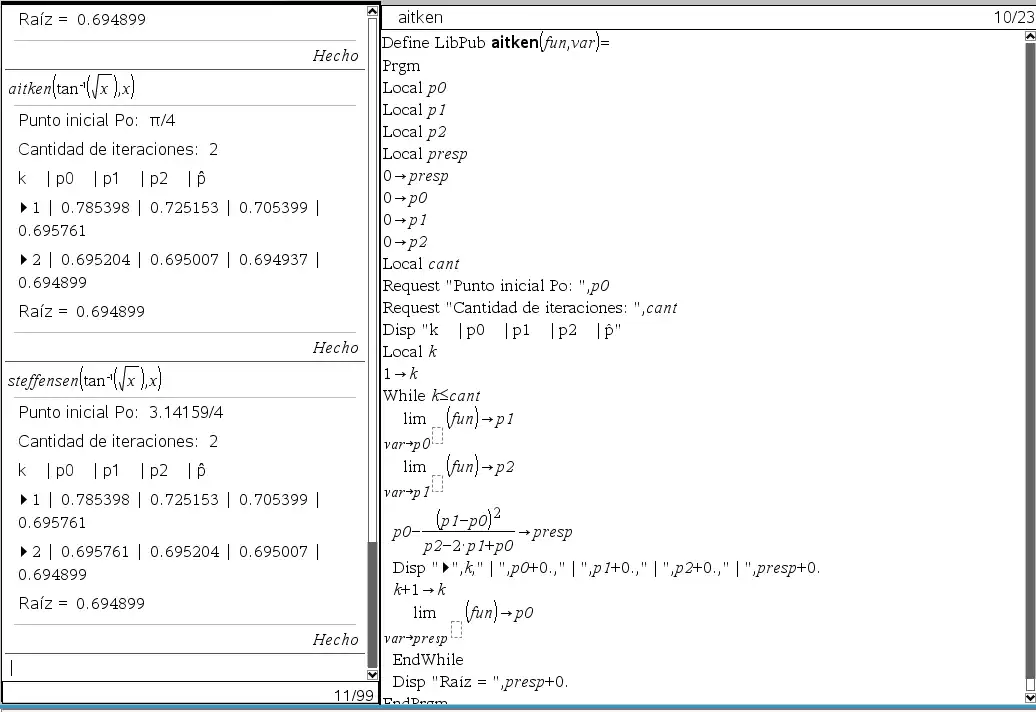
Task: Click the 'EndWhile' line
Action: click(427, 660)
